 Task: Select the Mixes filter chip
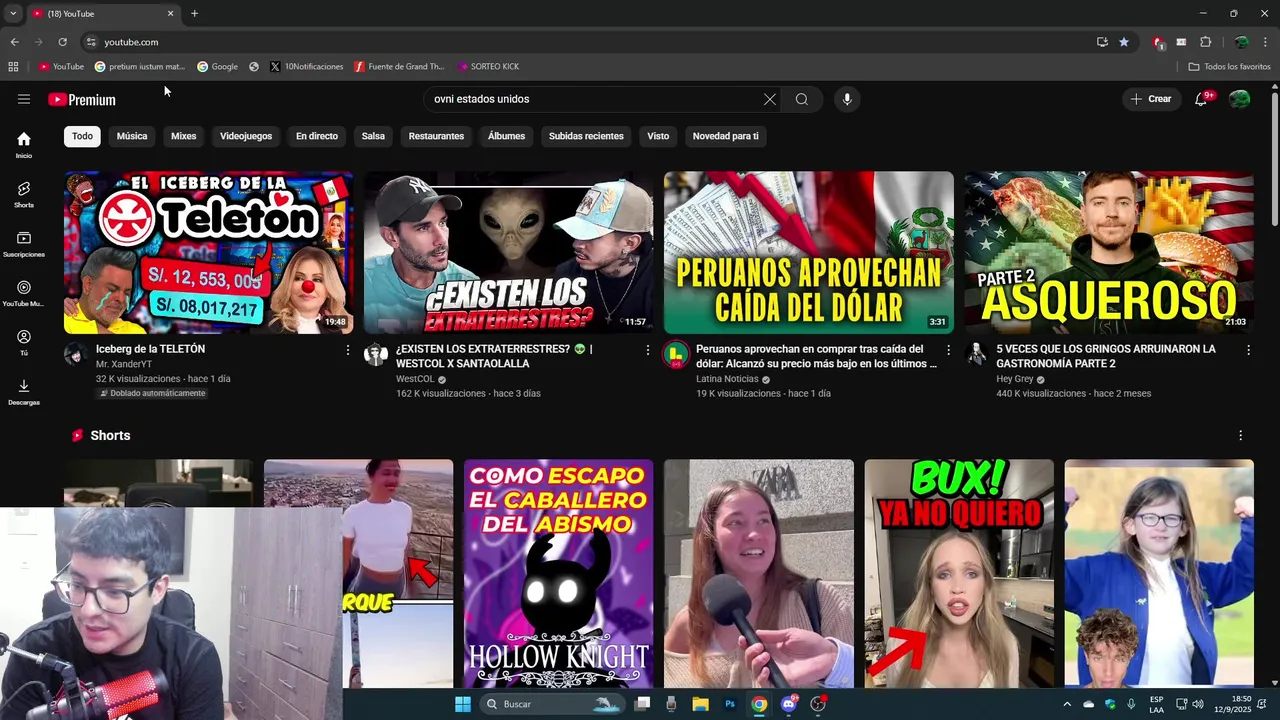pyautogui.click(x=184, y=136)
